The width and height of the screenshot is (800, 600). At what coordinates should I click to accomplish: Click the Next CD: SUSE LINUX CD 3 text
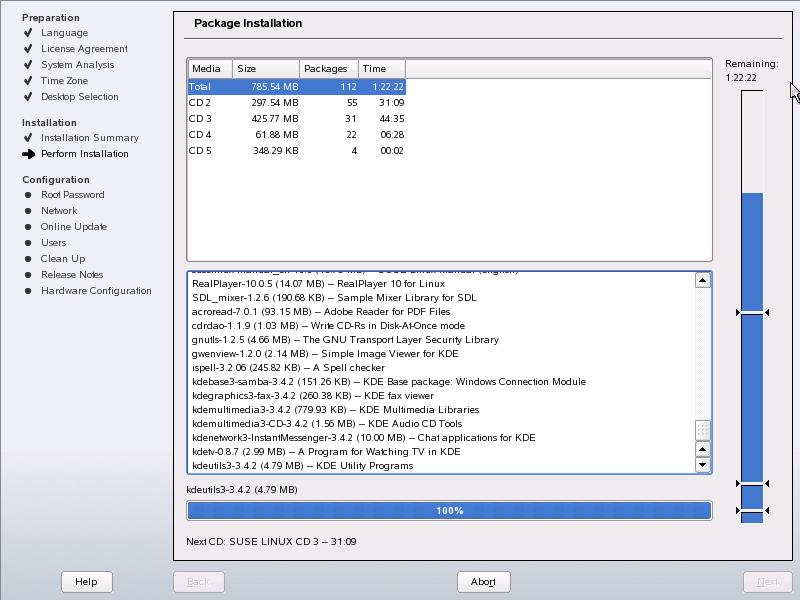[271, 542]
